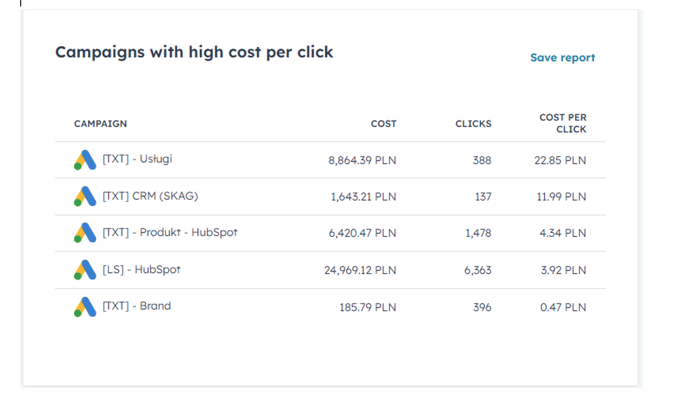The height and width of the screenshot is (402, 679).
Task: Open the [TXT] - Usługi campaign
Action: click(137, 159)
